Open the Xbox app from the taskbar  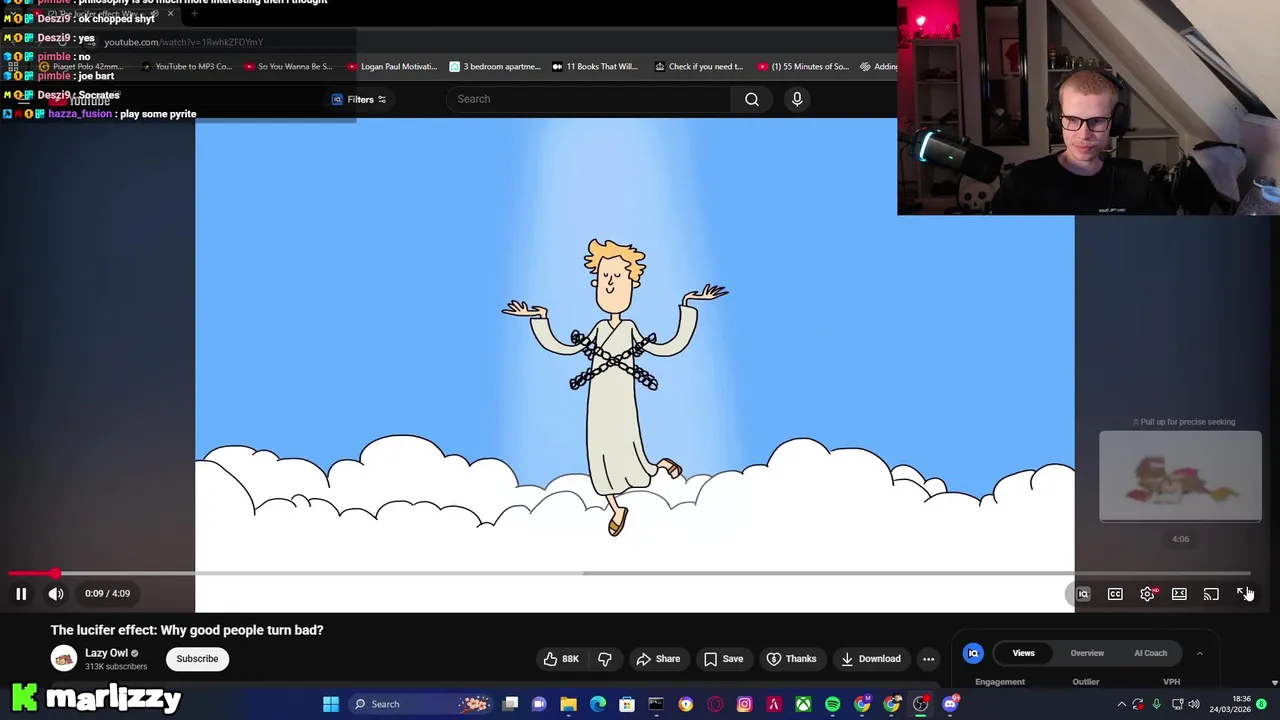[x=803, y=704]
